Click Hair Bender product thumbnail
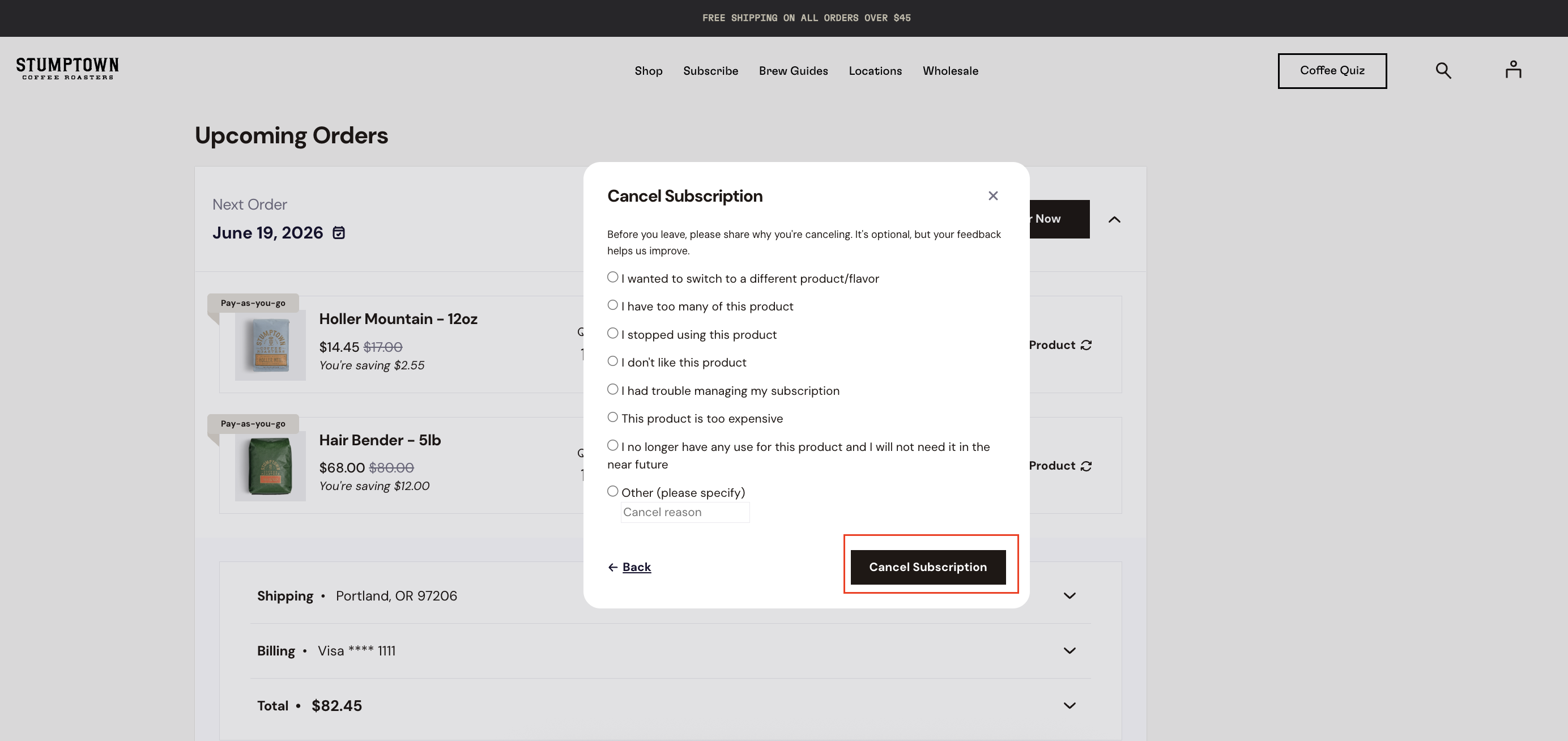This screenshot has height=741, width=1568. tap(270, 466)
